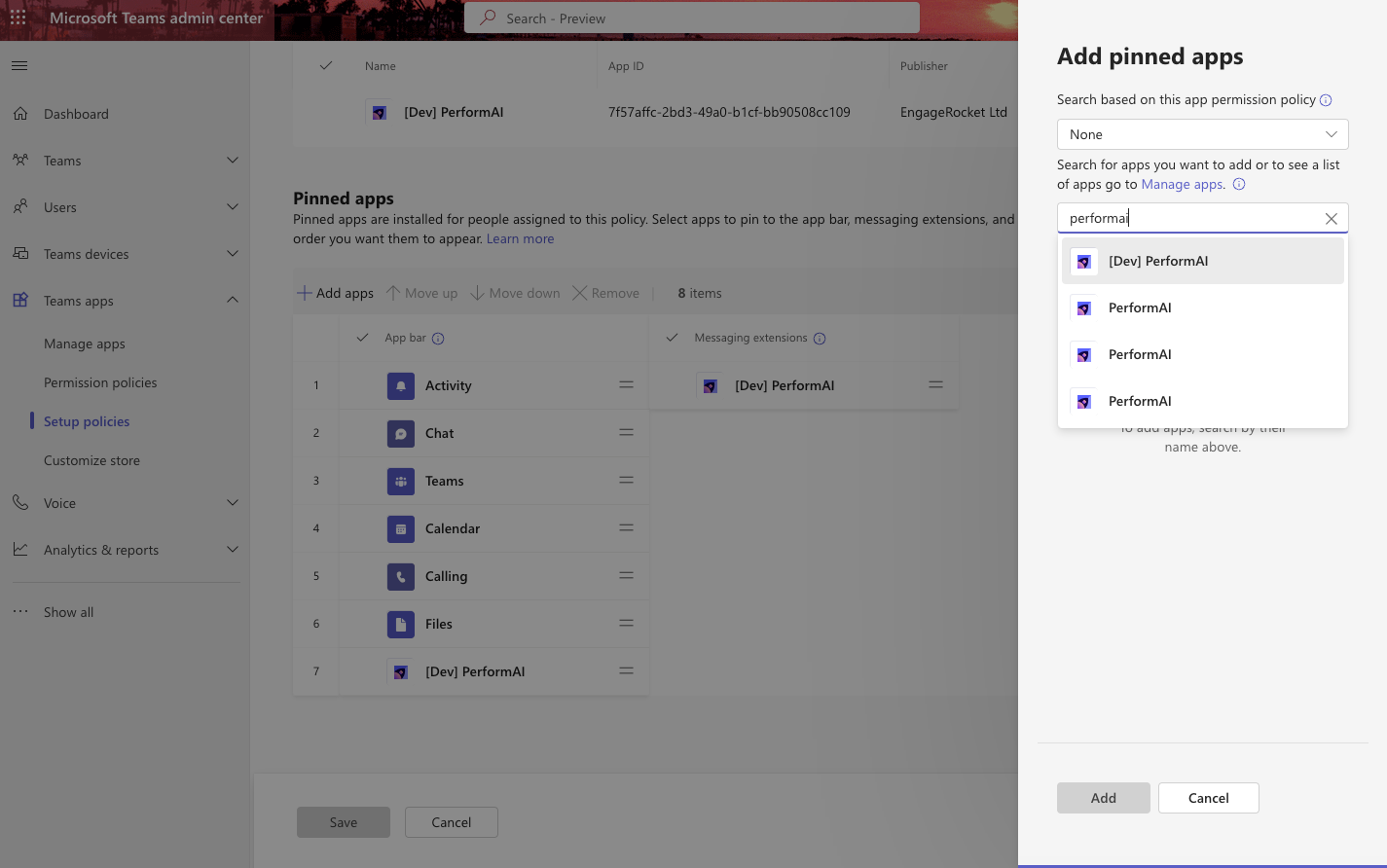1387x868 pixels.
Task: Click Move down toolbar button
Action: point(516,293)
